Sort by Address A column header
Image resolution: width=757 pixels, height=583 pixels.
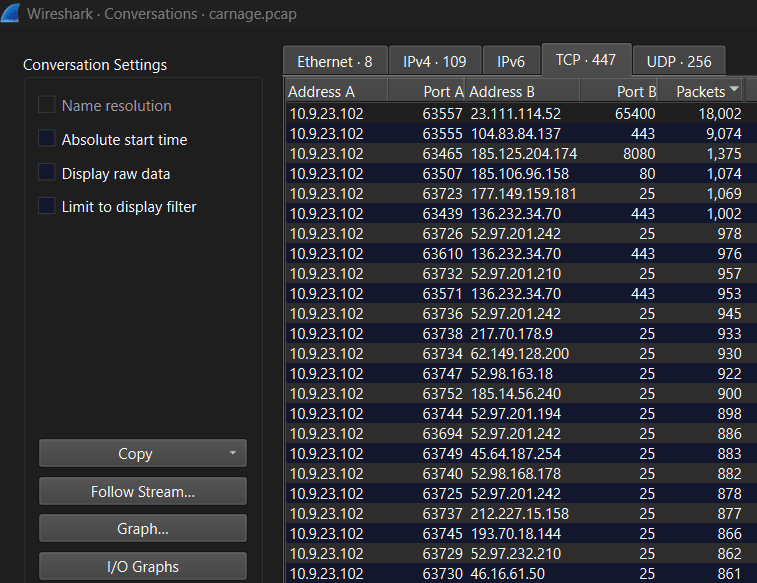[x=336, y=91]
